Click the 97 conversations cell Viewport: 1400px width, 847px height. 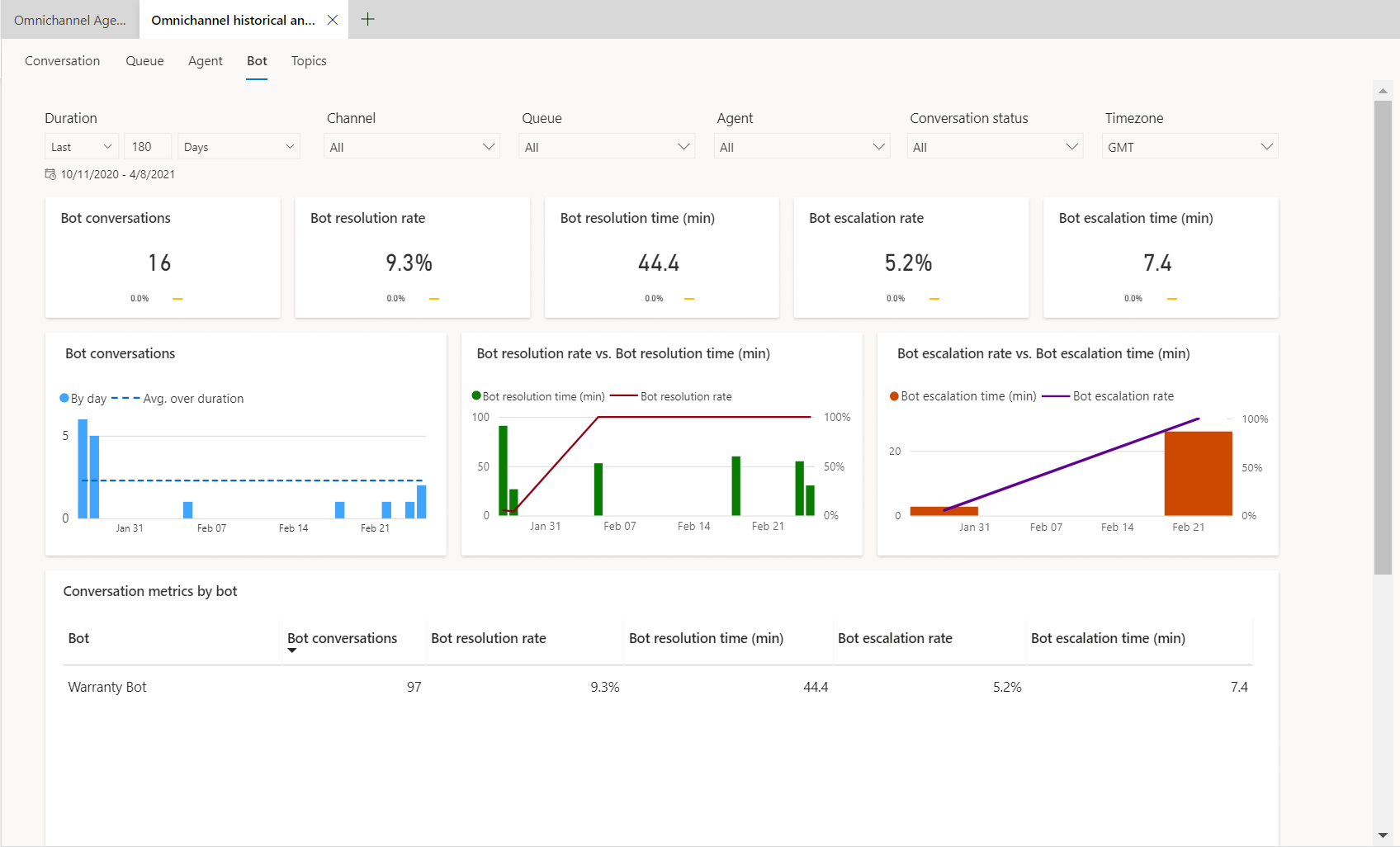[x=414, y=687]
